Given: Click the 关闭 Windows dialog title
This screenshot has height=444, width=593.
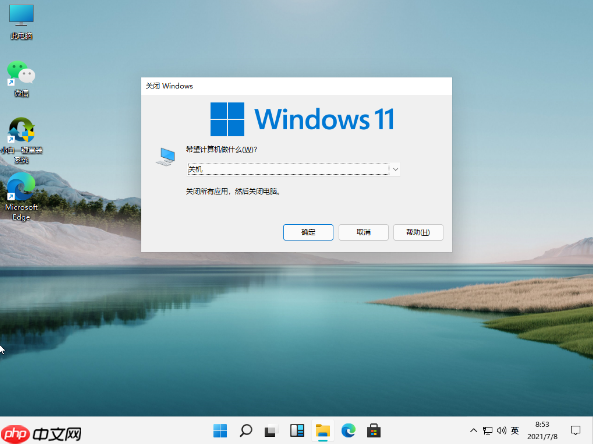Looking at the screenshot, I should [169, 86].
